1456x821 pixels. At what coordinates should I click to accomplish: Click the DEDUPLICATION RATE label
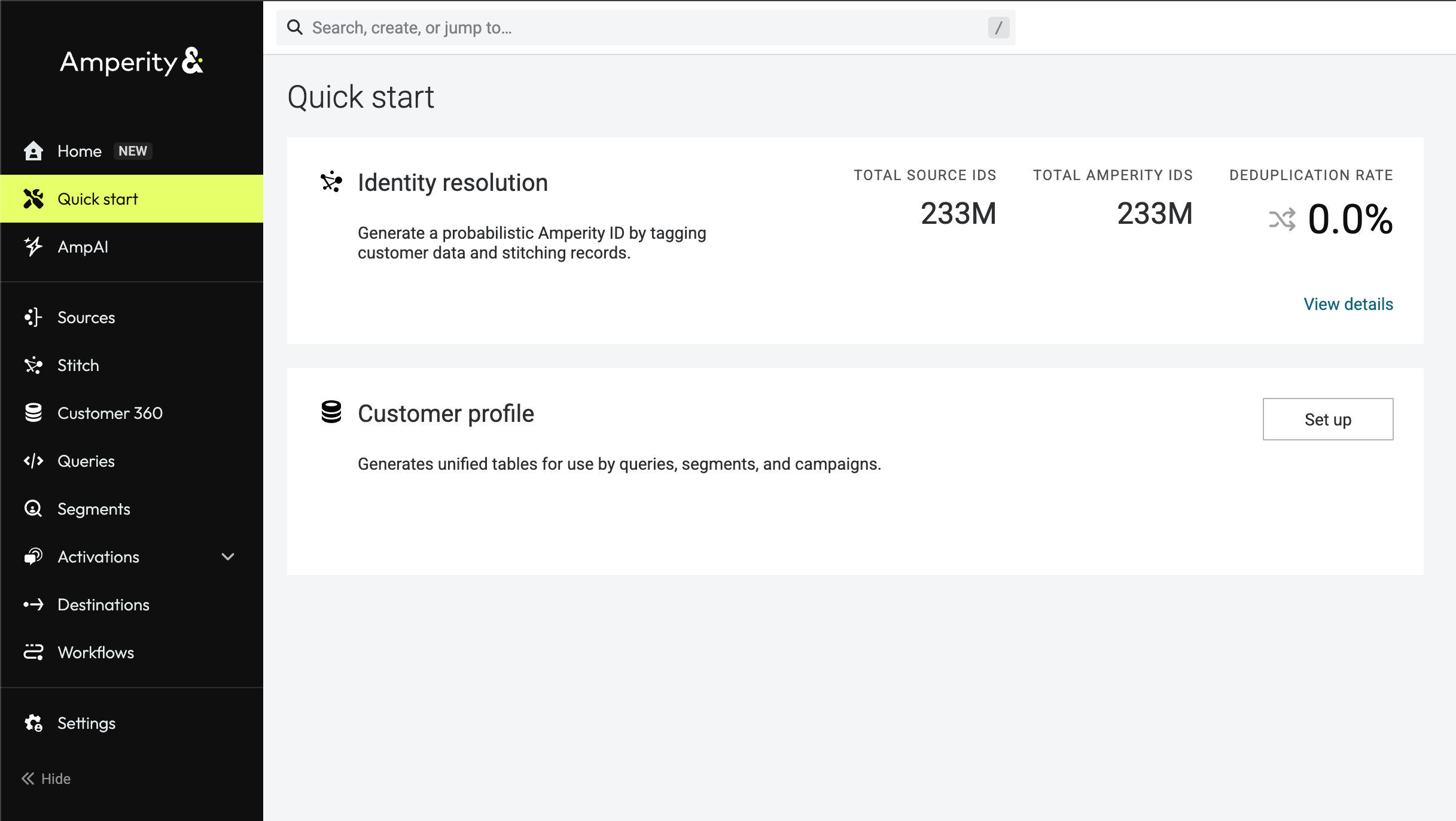pos(1311,175)
